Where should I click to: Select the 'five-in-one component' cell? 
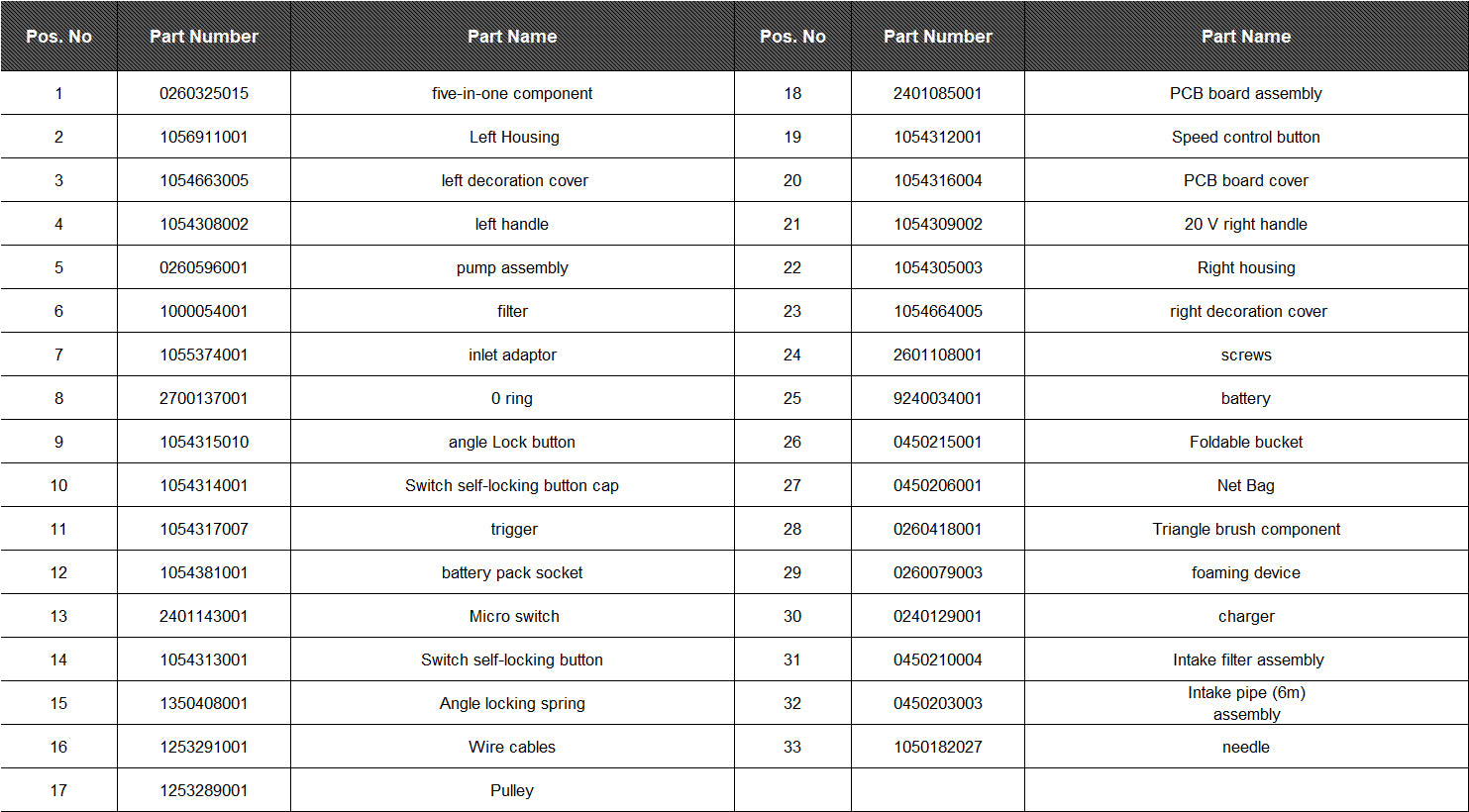tap(512, 93)
